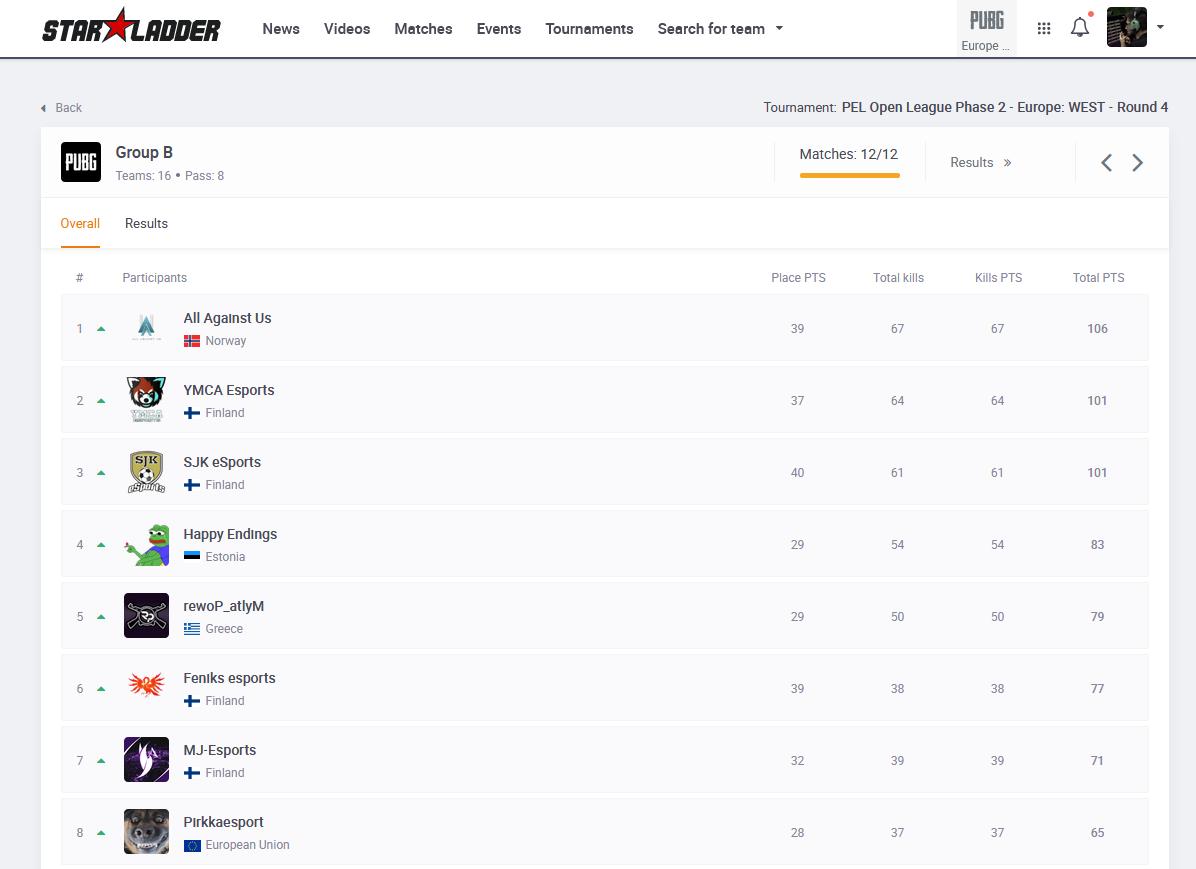Click the Place PTS column header
Screen dimensions: 1196x869
tap(798, 278)
